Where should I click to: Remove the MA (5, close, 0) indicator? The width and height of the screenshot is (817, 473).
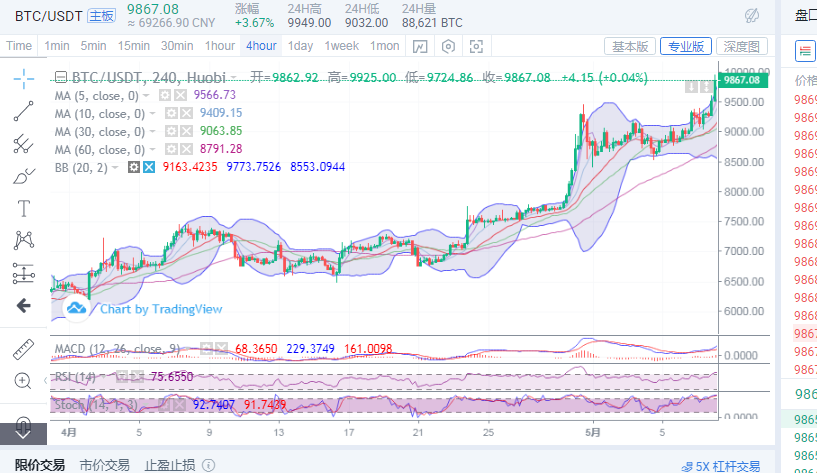(x=180, y=95)
